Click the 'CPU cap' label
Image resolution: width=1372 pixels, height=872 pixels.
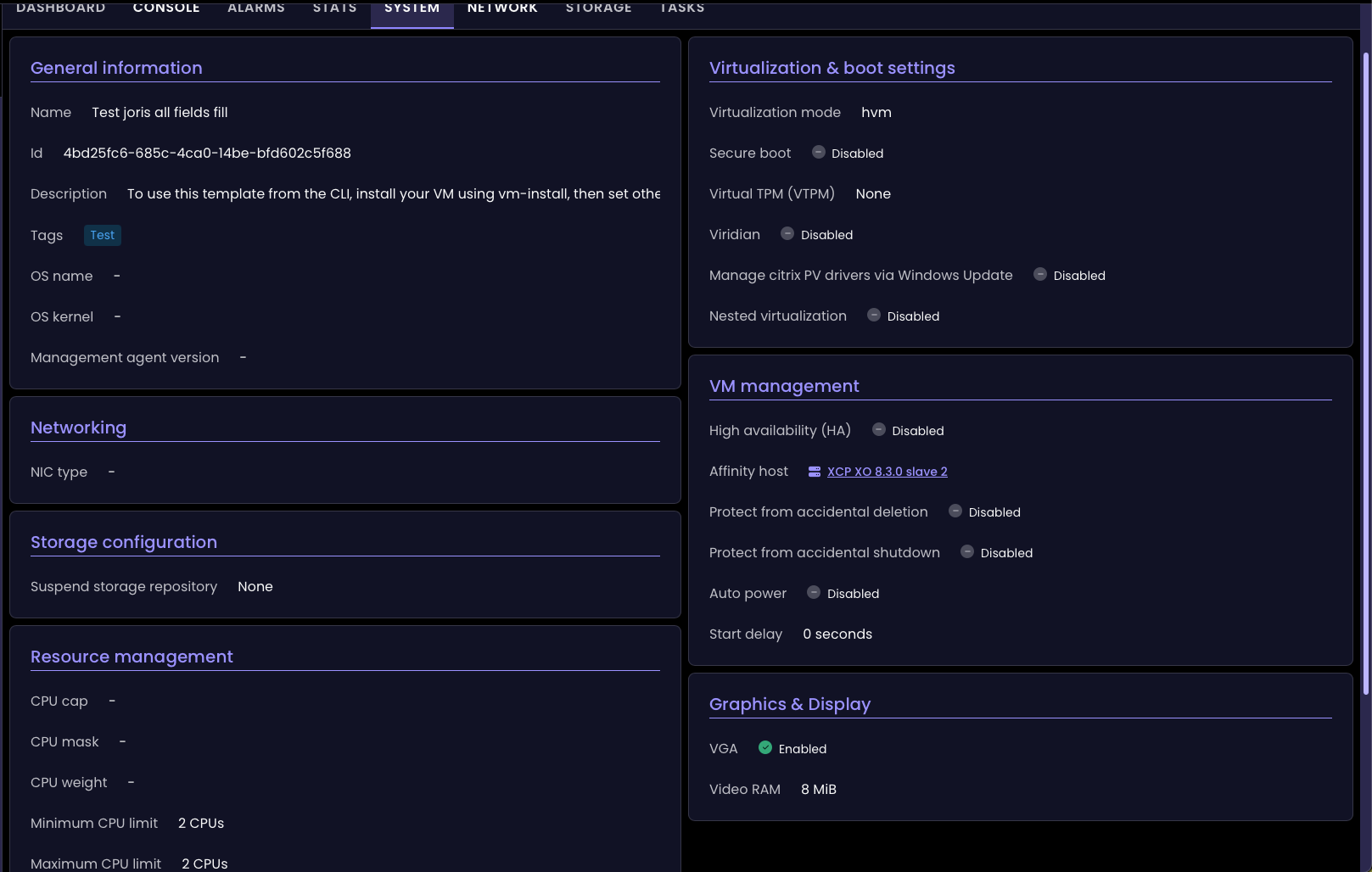(x=59, y=702)
